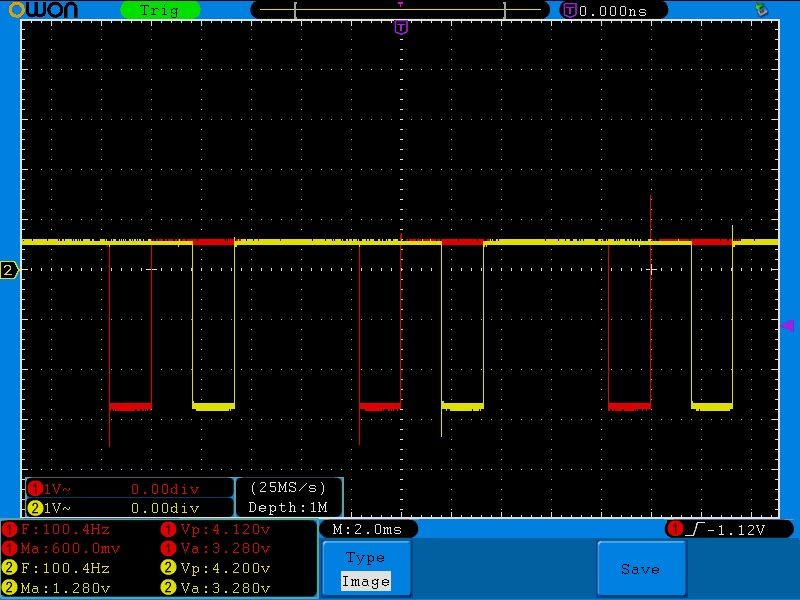Click red channel icon beside Ma:600.0mv
This screenshot has width=800, height=600.
click(9, 548)
